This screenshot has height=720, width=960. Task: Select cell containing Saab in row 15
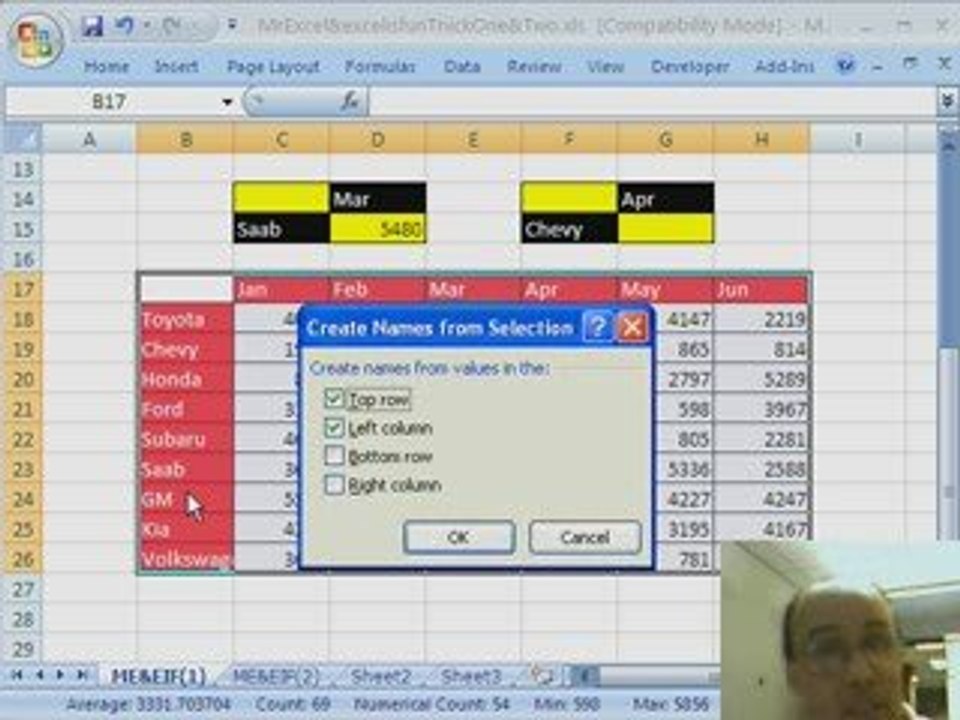280,229
